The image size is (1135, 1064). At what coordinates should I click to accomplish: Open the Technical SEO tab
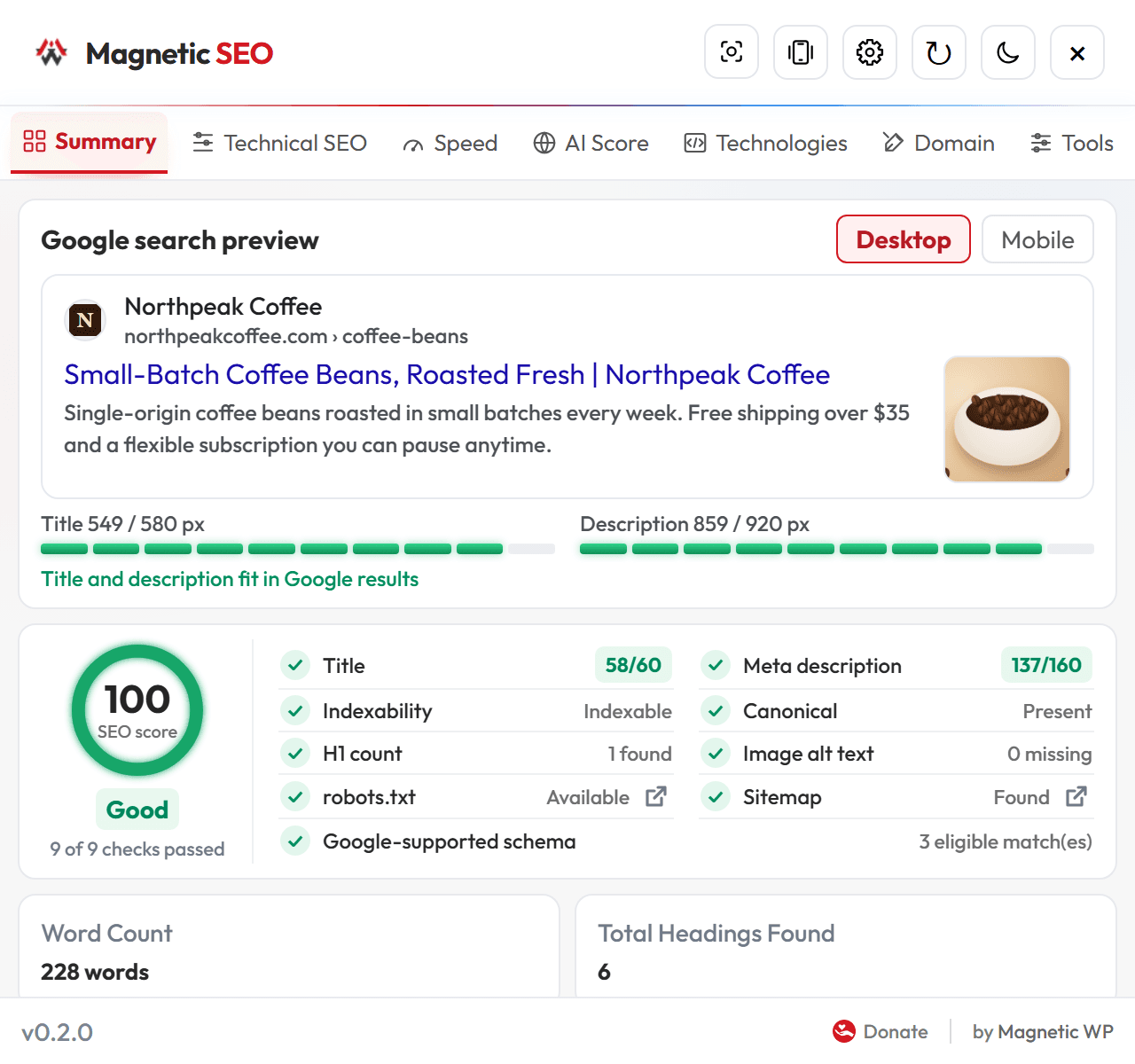pos(280,143)
